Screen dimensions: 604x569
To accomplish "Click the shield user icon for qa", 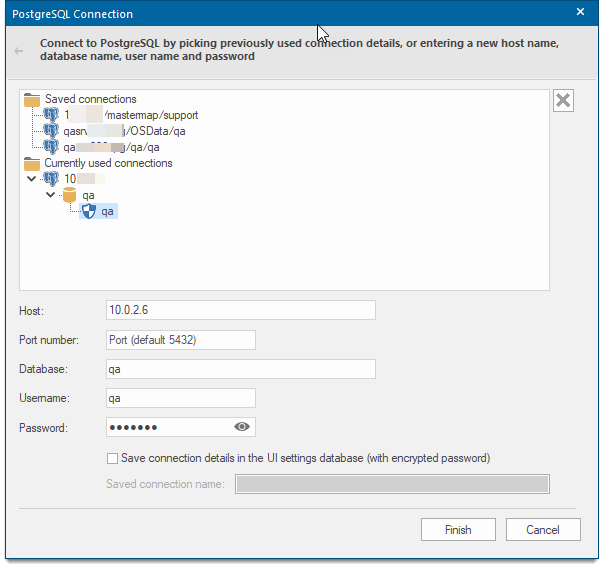I will point(89,211).
